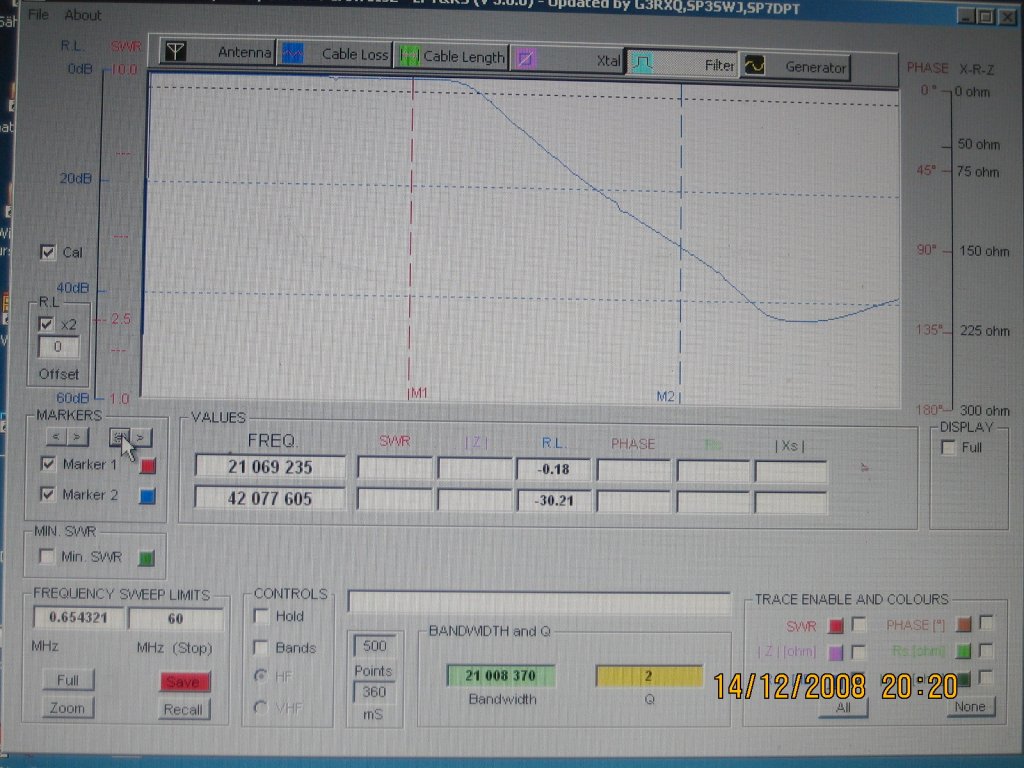Select the Antenna mode icon

(176, 53)
